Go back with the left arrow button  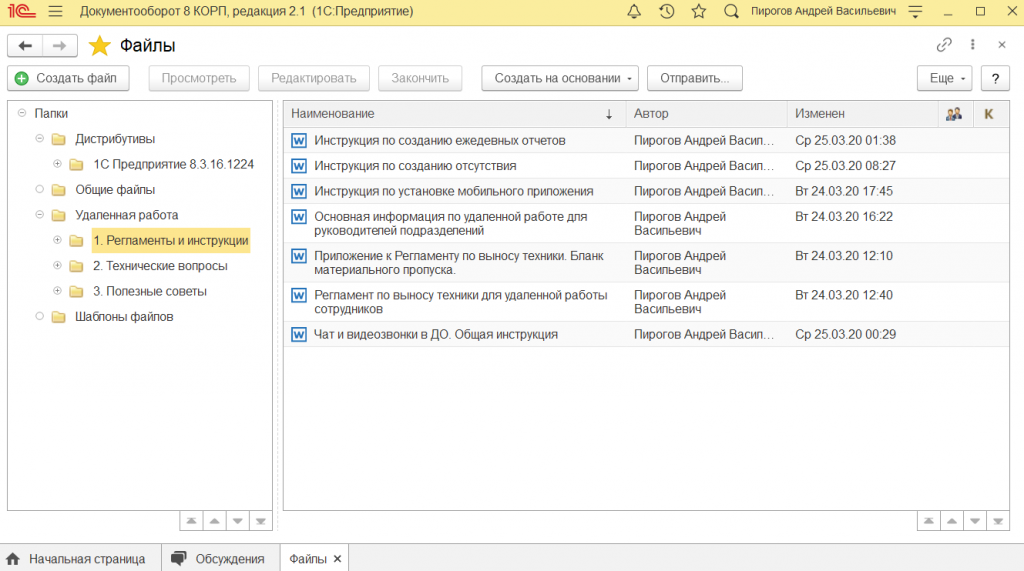pos(25,46)
